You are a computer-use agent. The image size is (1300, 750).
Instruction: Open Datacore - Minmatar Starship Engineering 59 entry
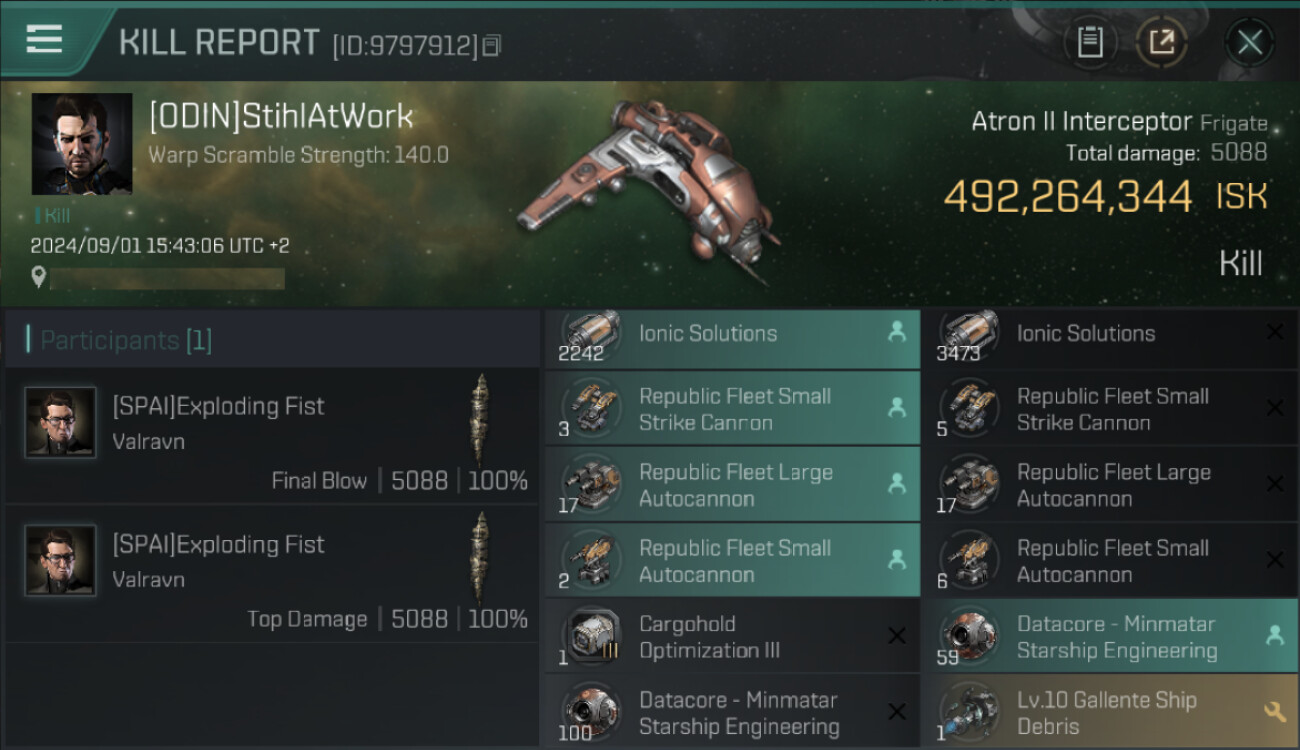click(1110, 637)
